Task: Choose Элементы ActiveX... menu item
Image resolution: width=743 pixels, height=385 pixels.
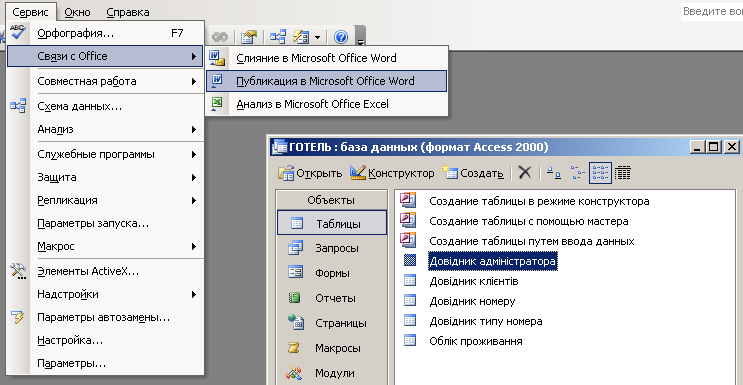Action: (105, 271)
